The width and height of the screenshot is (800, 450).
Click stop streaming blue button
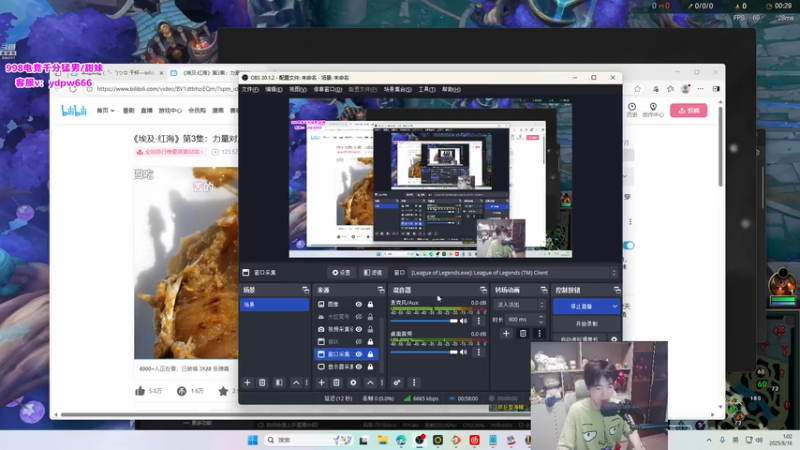[x=582, y=306]
